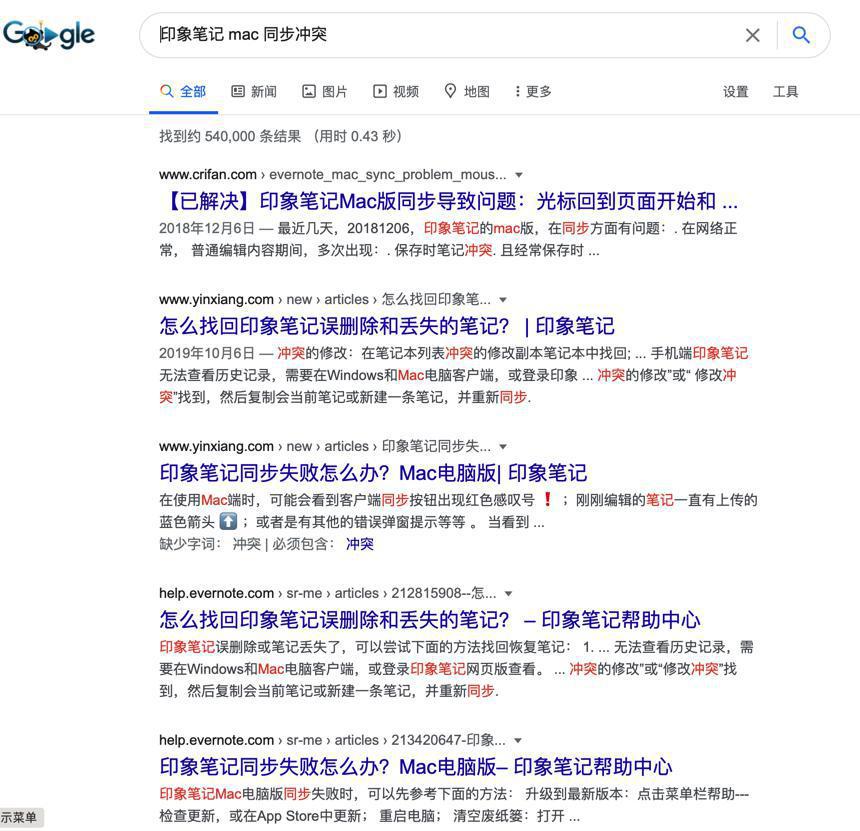Open result 【已解决】印象笔记Mac版同步导致问题
This screenshot has height=831, width=860.
(449, 201)
